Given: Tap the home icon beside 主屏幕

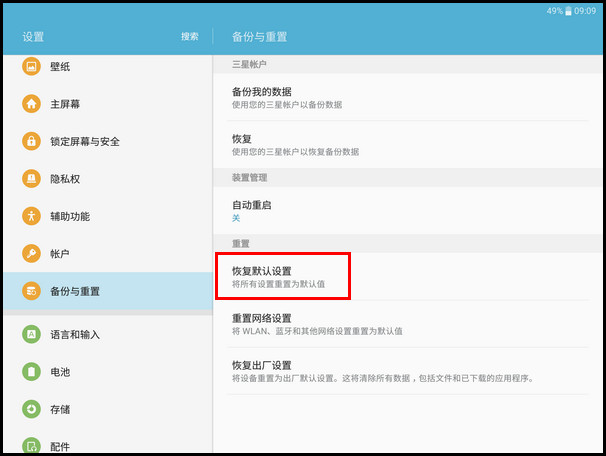Looking at the screenshot, I should 31,104.
